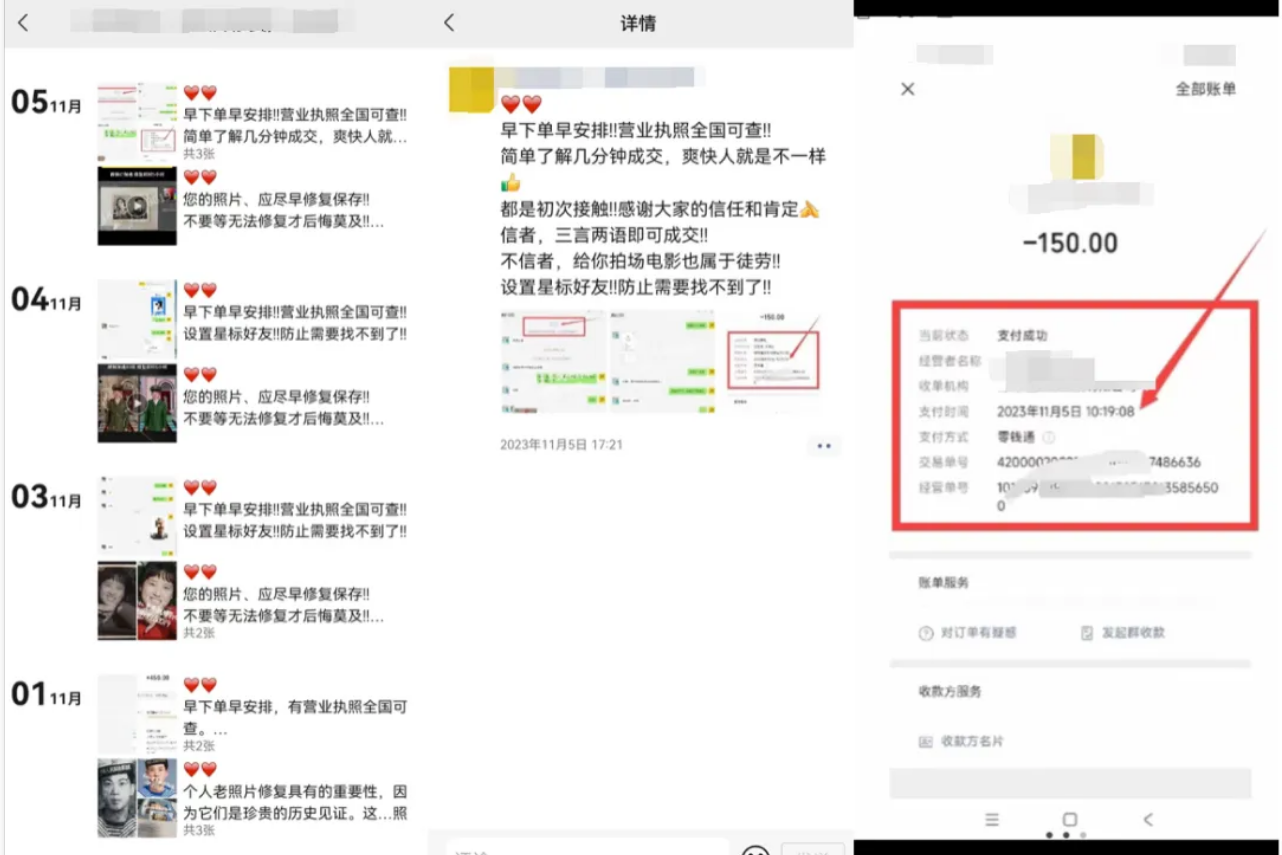Go back from the moments list panel
The width and height of the screenshot is (1282, 855).
(x=23, y=22)
